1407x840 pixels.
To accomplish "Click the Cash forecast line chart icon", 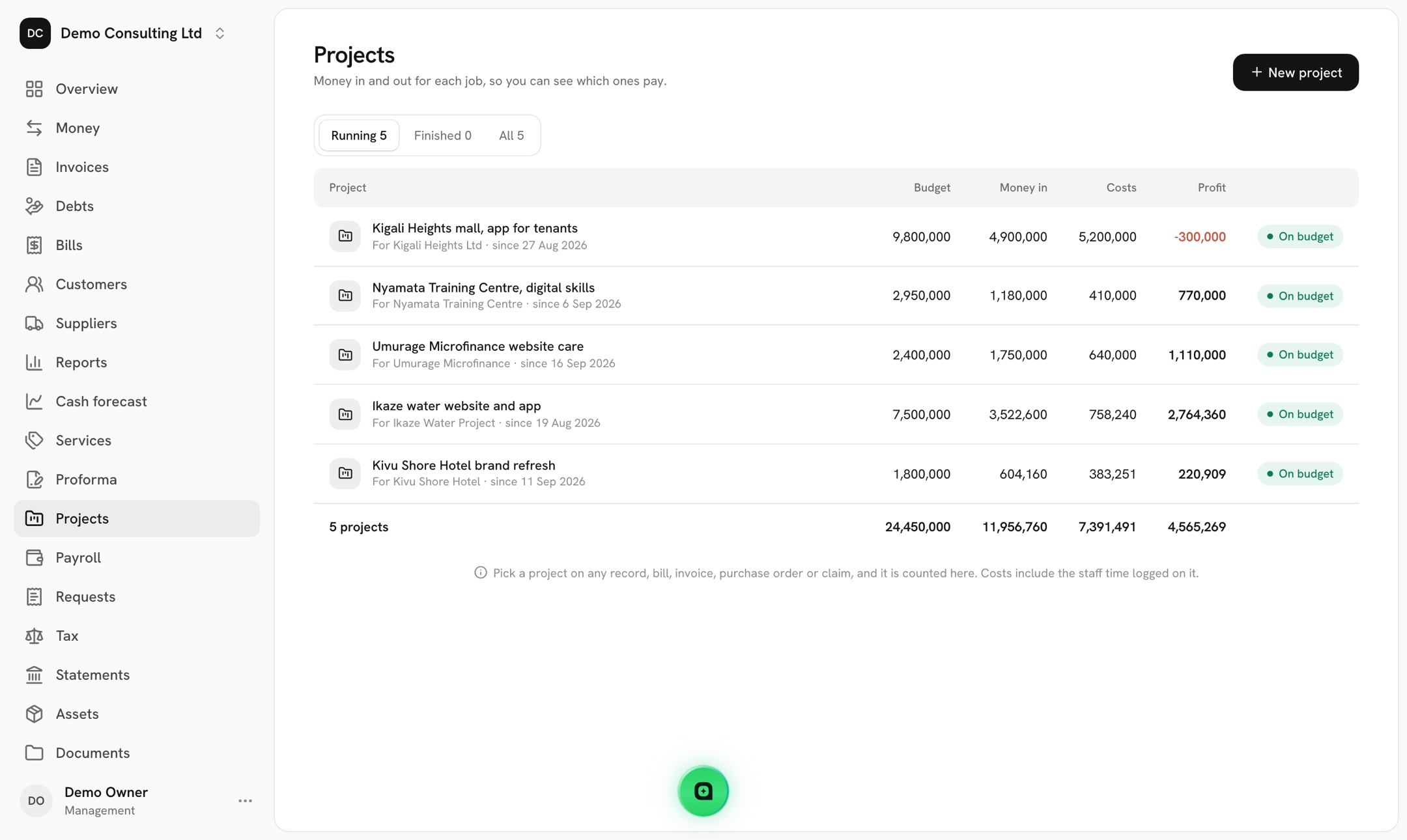I will coord(34,401).
